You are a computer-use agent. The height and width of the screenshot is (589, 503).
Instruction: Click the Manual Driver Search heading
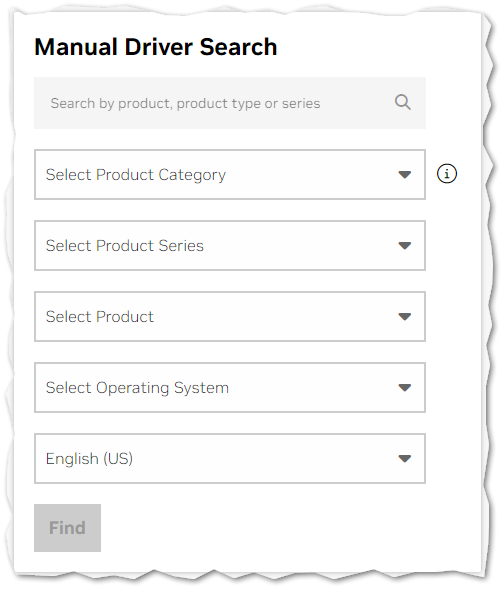click(156, 47)
